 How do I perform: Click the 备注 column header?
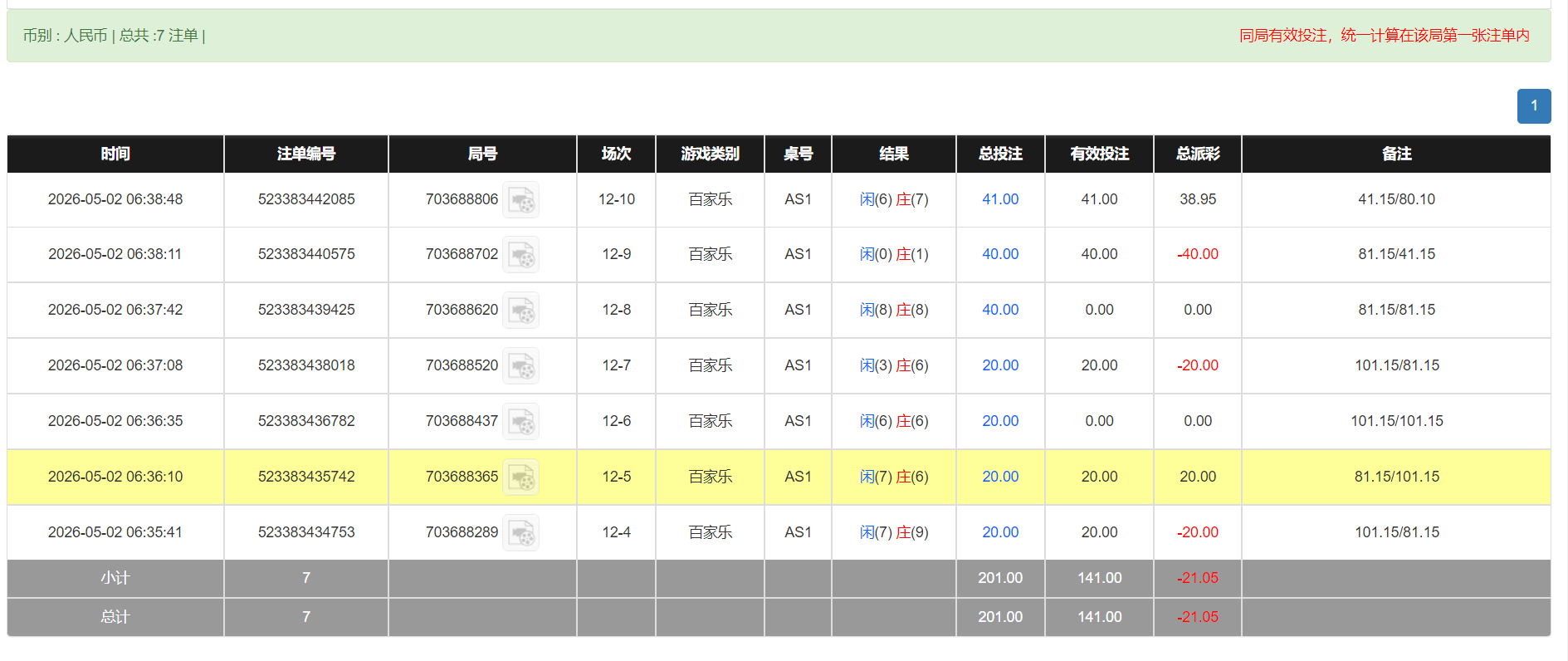pyautogui.click(x=1396, y=154)
